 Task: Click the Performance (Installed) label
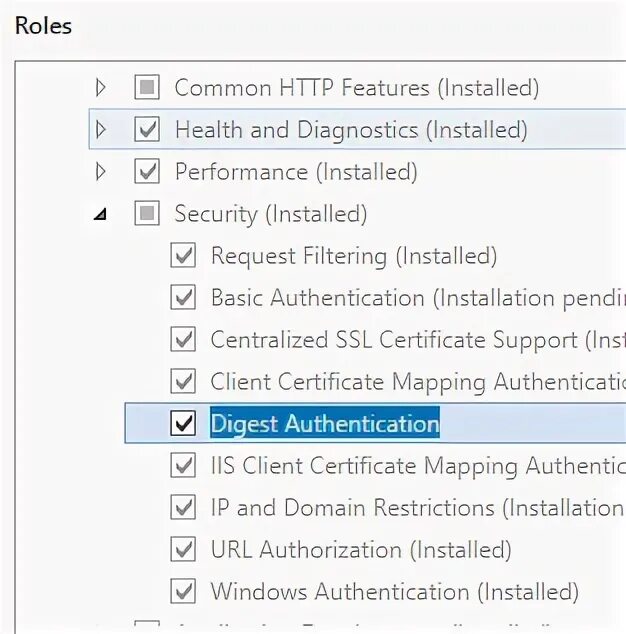point(296,172)
